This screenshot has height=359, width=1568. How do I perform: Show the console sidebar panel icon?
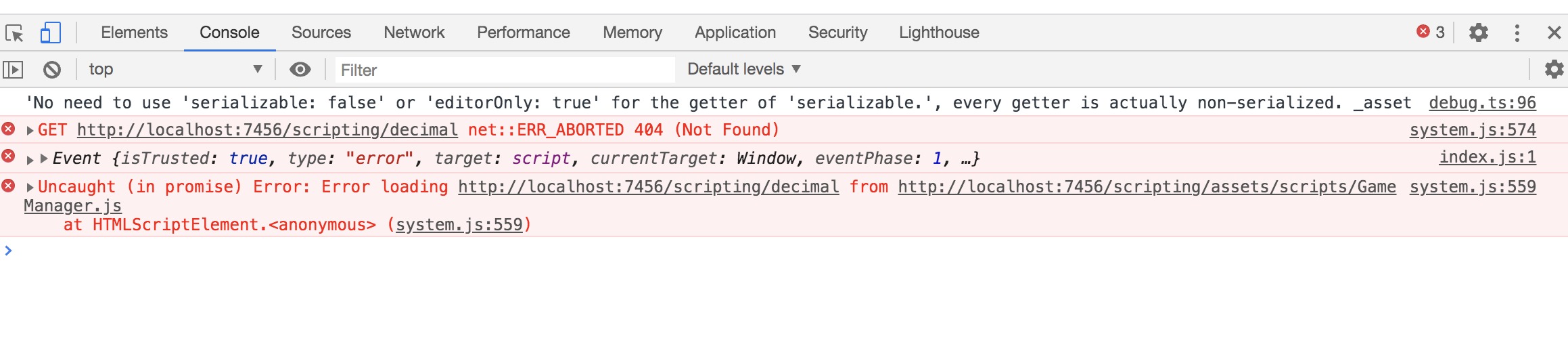[14, 69]
